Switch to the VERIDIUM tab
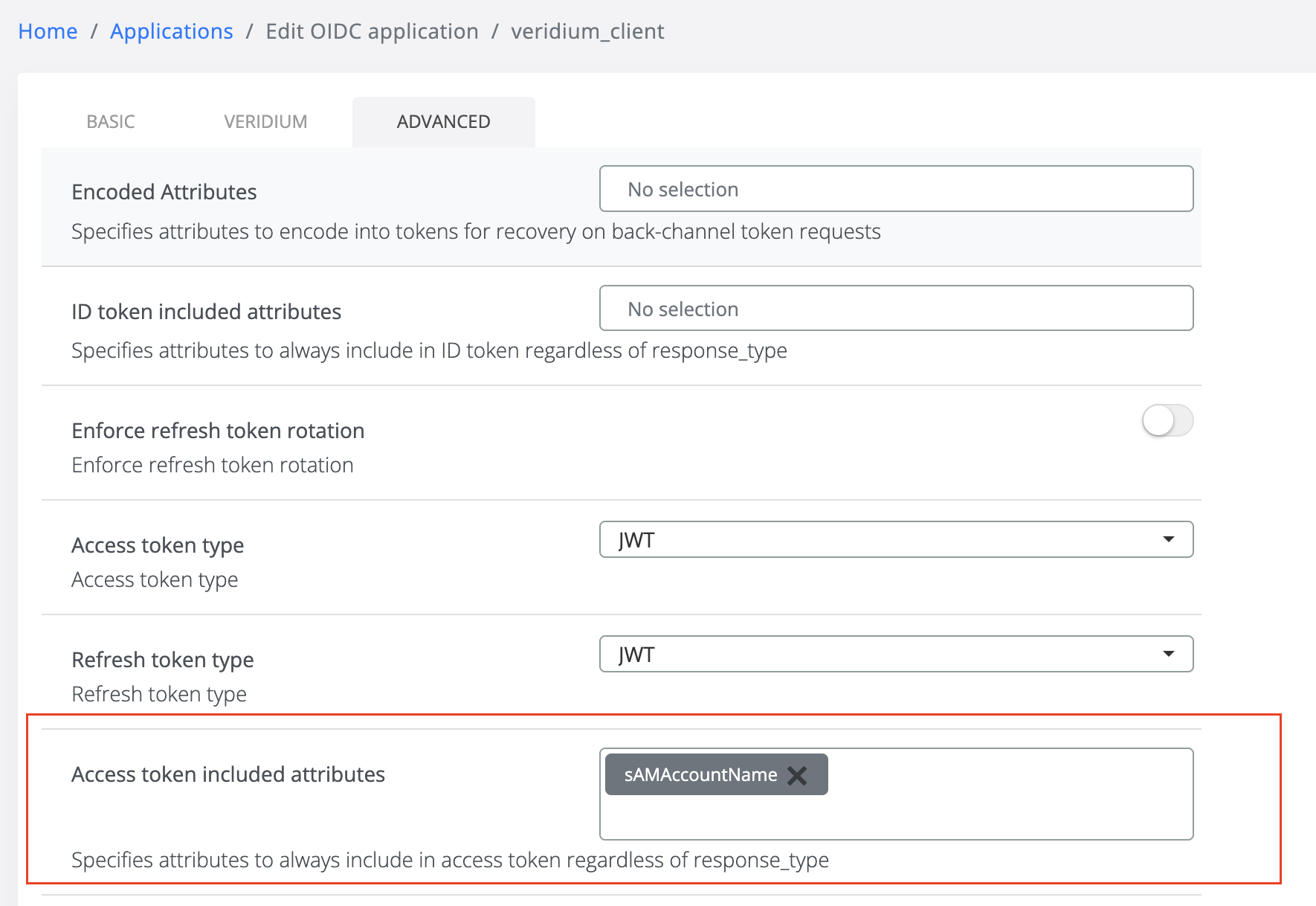 pyautogui.click(x=265, y=122)
